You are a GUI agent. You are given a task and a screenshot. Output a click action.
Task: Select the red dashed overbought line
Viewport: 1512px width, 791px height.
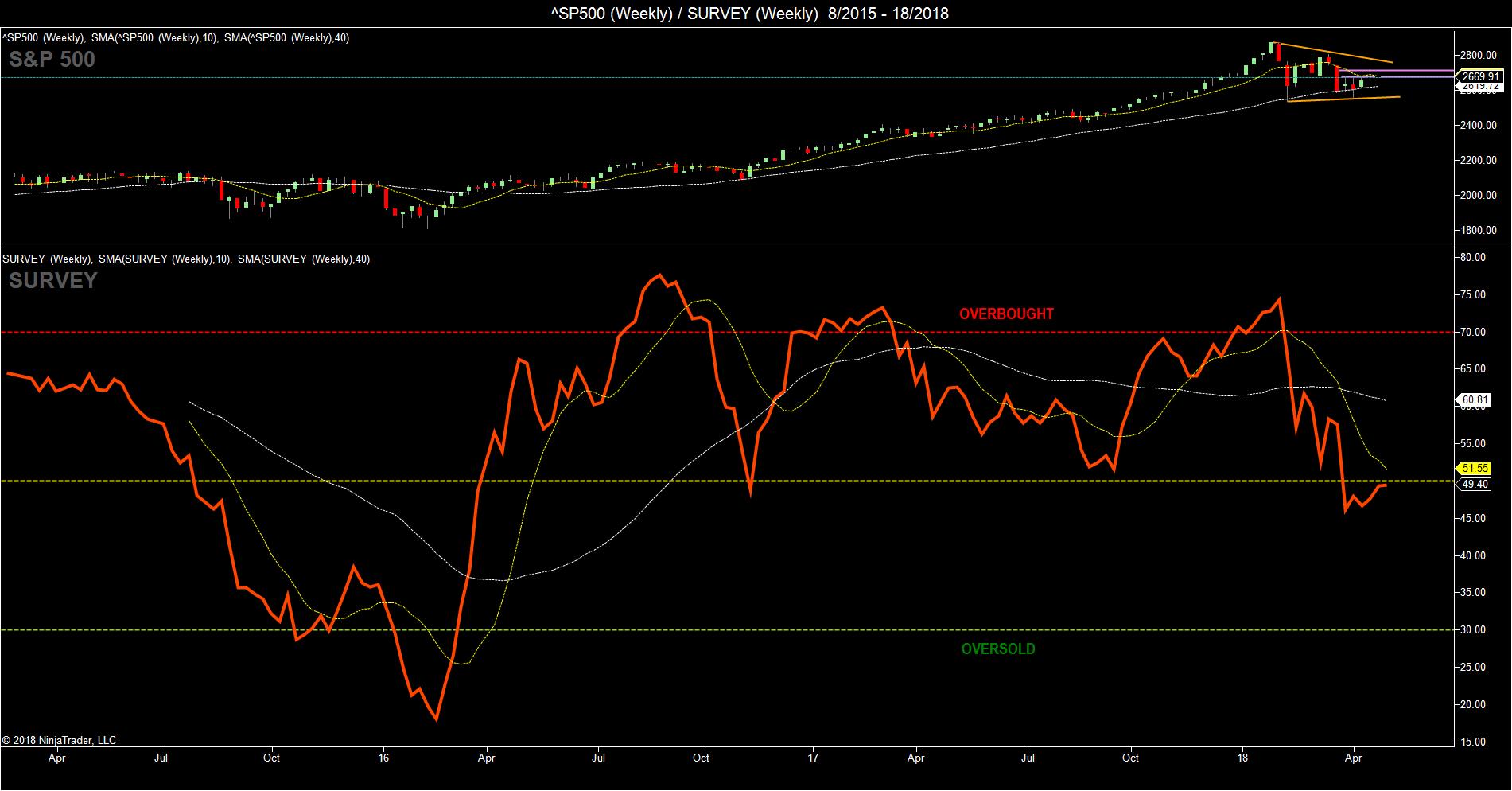click(726, 332)
